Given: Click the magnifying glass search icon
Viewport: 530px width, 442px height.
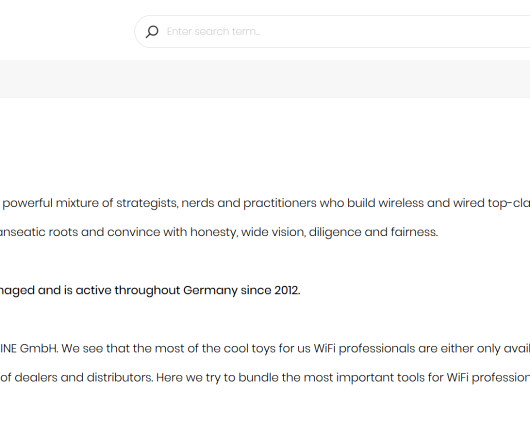Looking at the screenshot, I should point(152,32).
